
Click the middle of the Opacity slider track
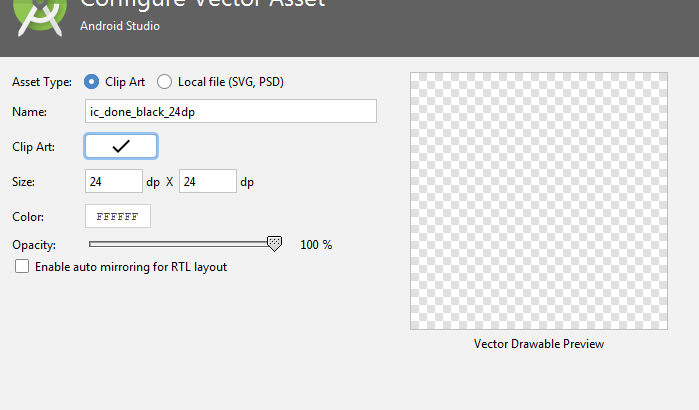(180, 243)
